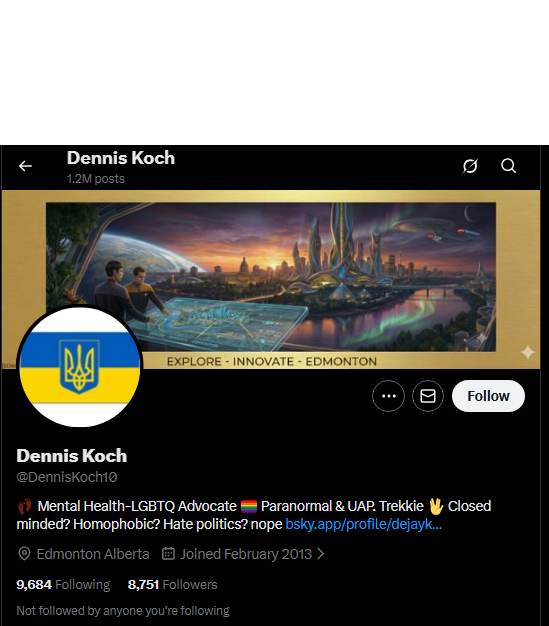Viewport: 549px width, 626px height.
Task: Click the sparkle icon on banner
Action: [528, 352]
